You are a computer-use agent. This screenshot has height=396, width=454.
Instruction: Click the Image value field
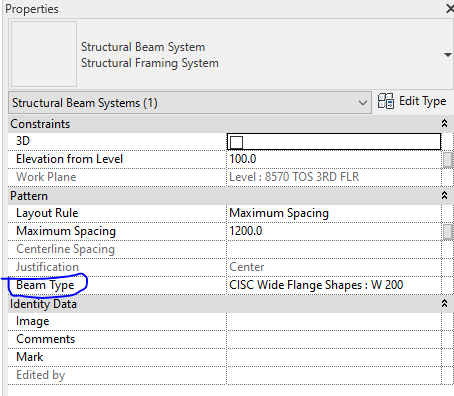pos(334,321)
